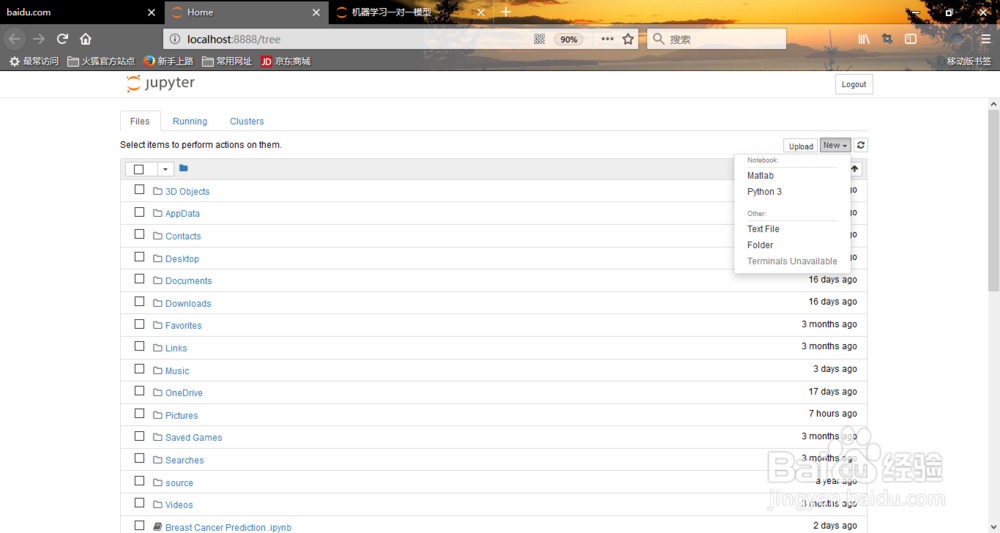Select the Files tab
Image resolution: width=1000 pixels, height=533 pixels.
140,121
